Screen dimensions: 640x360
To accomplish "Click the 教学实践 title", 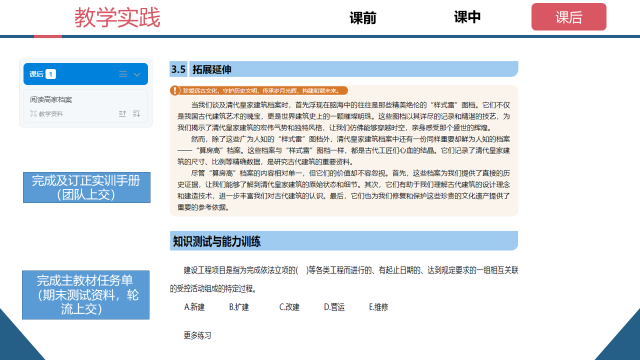I will pos(117,18).
